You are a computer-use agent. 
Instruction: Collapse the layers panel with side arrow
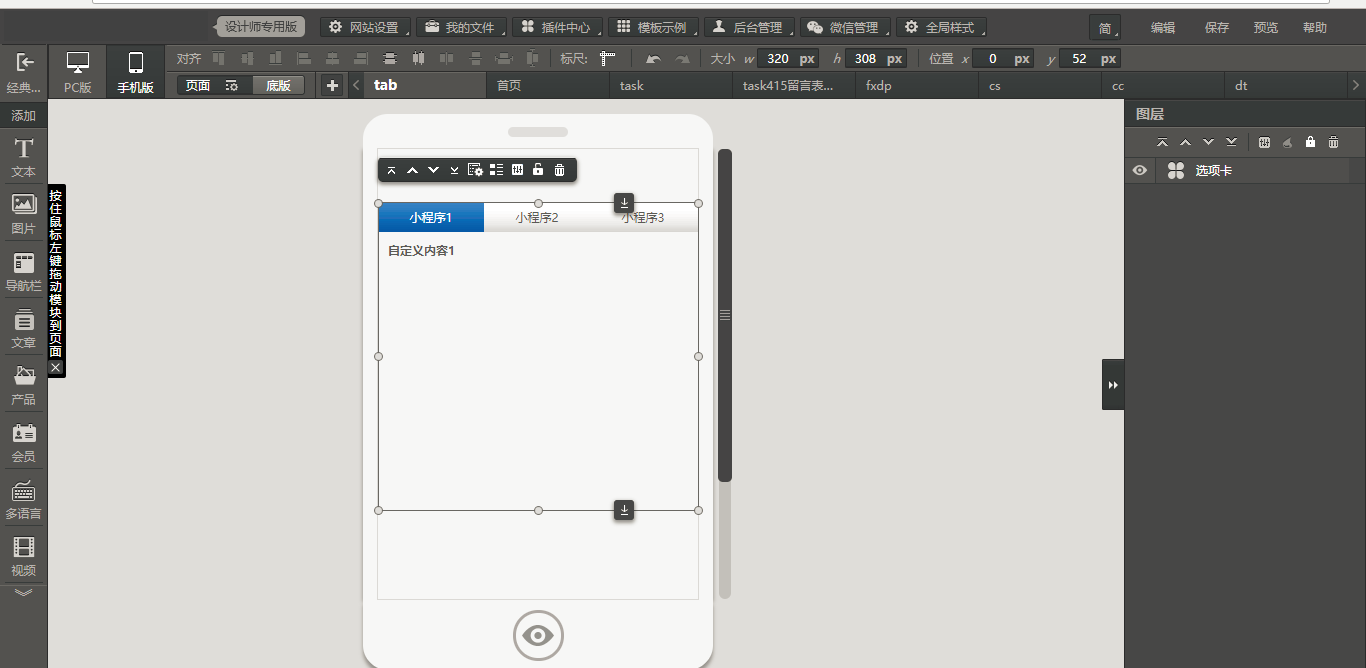tap(1113, 385)
